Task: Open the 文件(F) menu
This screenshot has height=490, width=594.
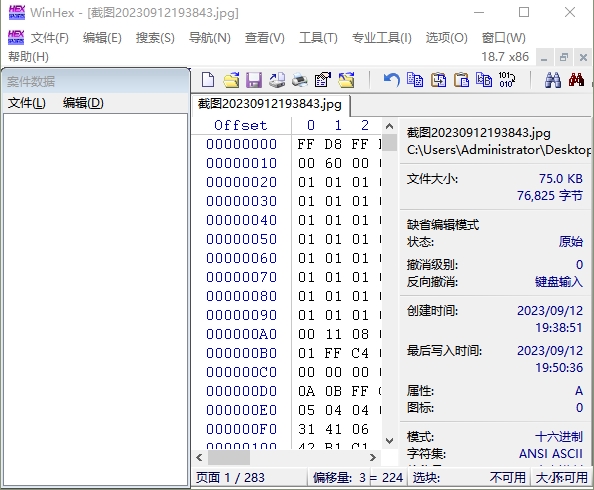Action: [50, 38]
